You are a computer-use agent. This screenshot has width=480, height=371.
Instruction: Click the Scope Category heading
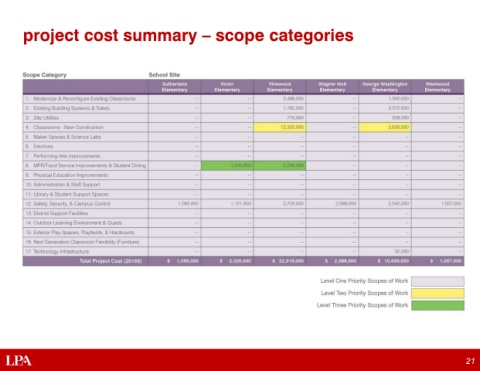pyautogui.click(x=45, y=75)
